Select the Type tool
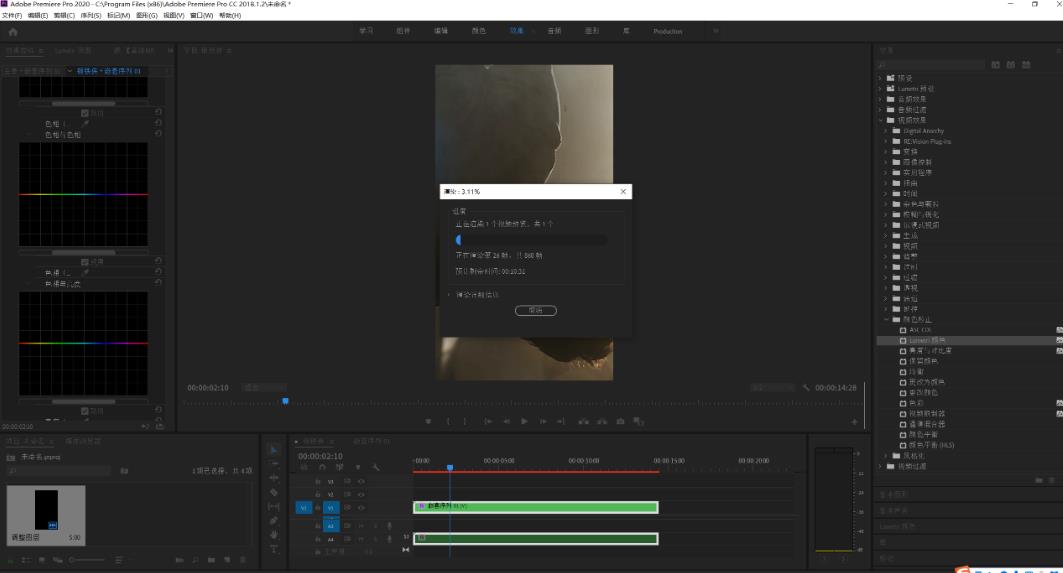 point(274,549)
